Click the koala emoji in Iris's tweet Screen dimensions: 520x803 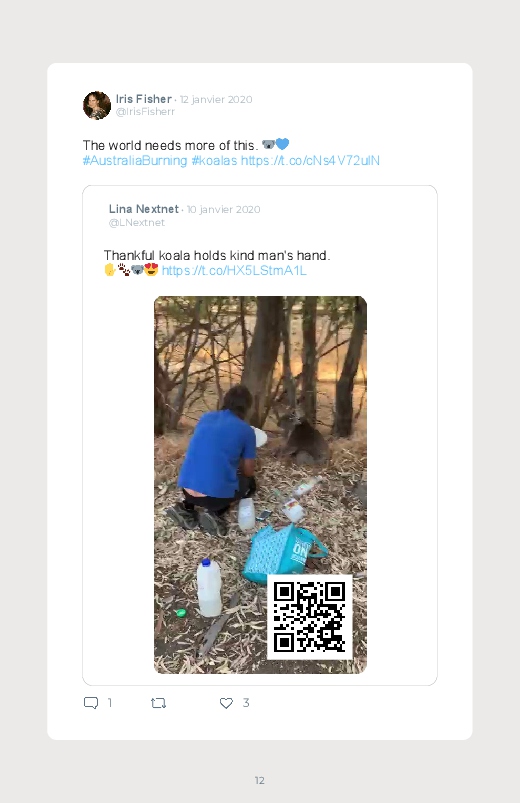click(x=268, y=144)
